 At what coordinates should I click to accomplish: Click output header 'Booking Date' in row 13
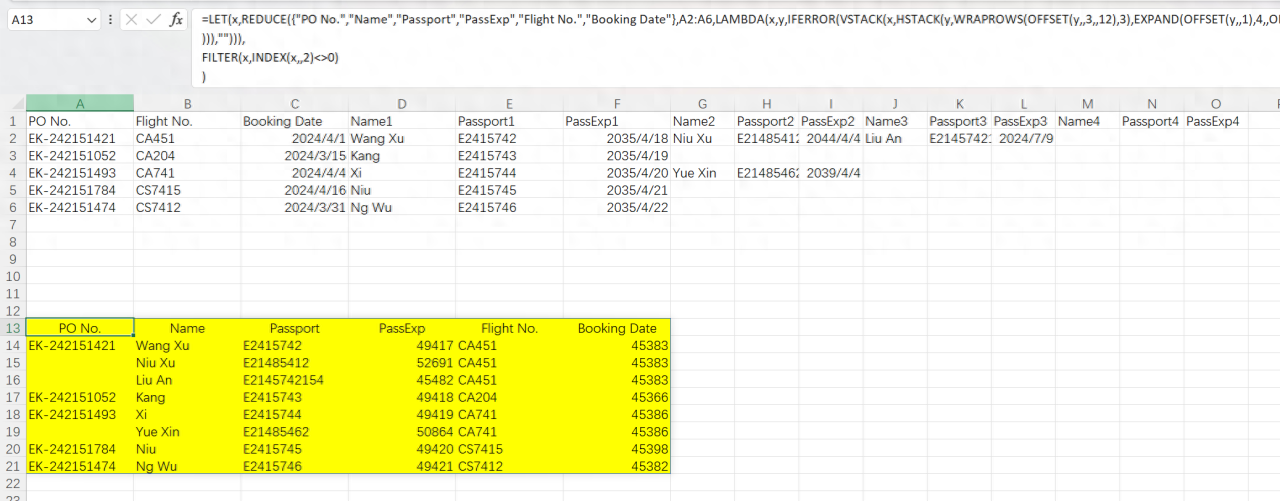click(x=616, y=328)
